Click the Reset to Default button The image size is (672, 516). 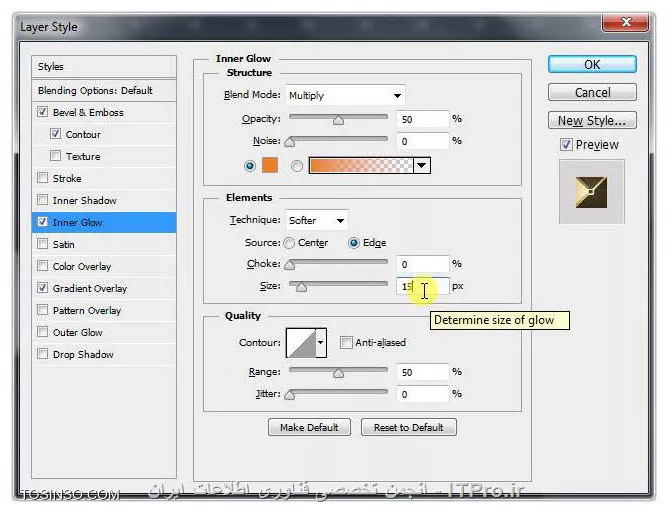[x=409, y=427]
